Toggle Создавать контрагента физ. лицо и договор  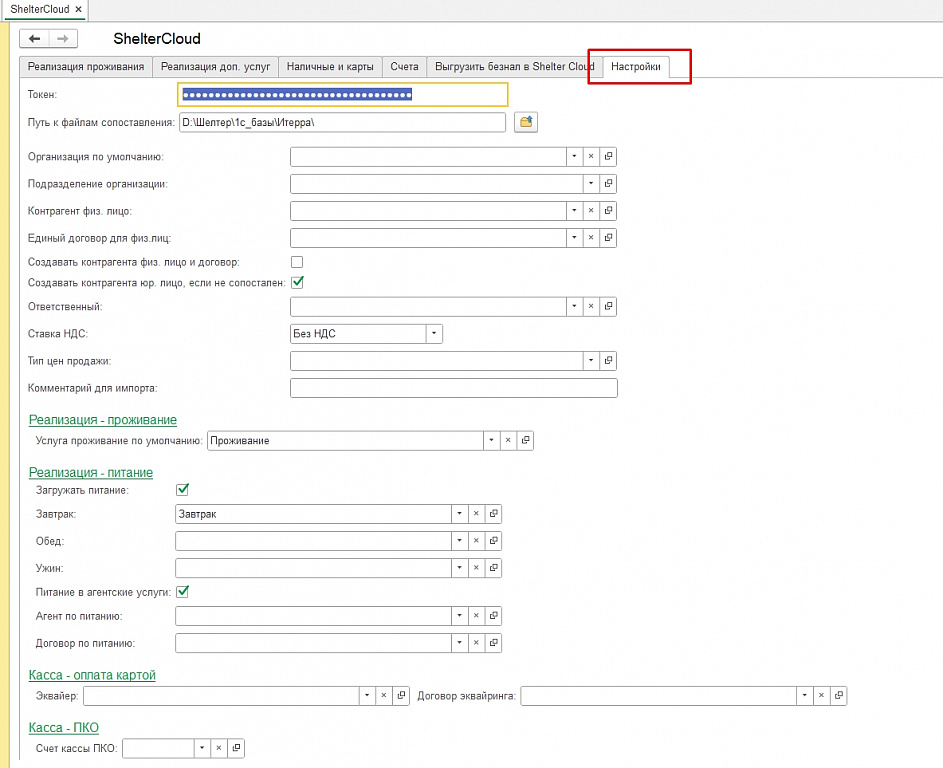click(297, 262)
